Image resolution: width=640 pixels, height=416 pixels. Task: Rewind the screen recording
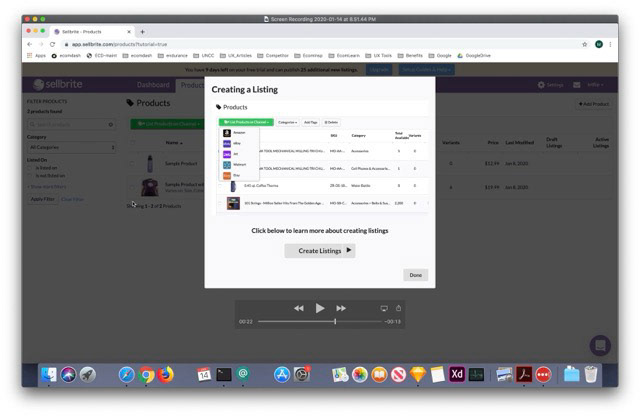(299, 308)
